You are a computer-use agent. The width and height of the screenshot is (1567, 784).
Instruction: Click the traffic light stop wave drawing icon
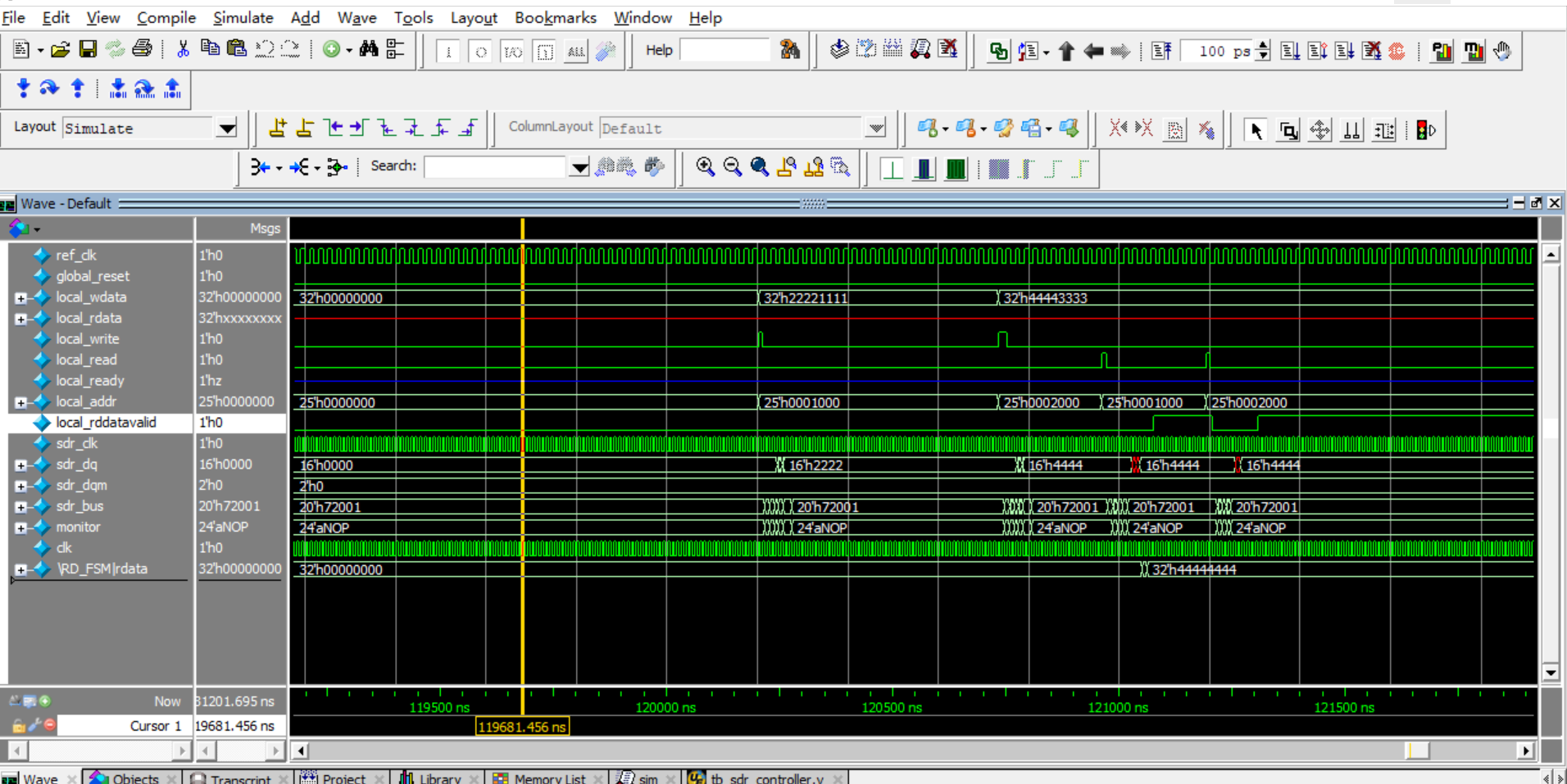1426,130
